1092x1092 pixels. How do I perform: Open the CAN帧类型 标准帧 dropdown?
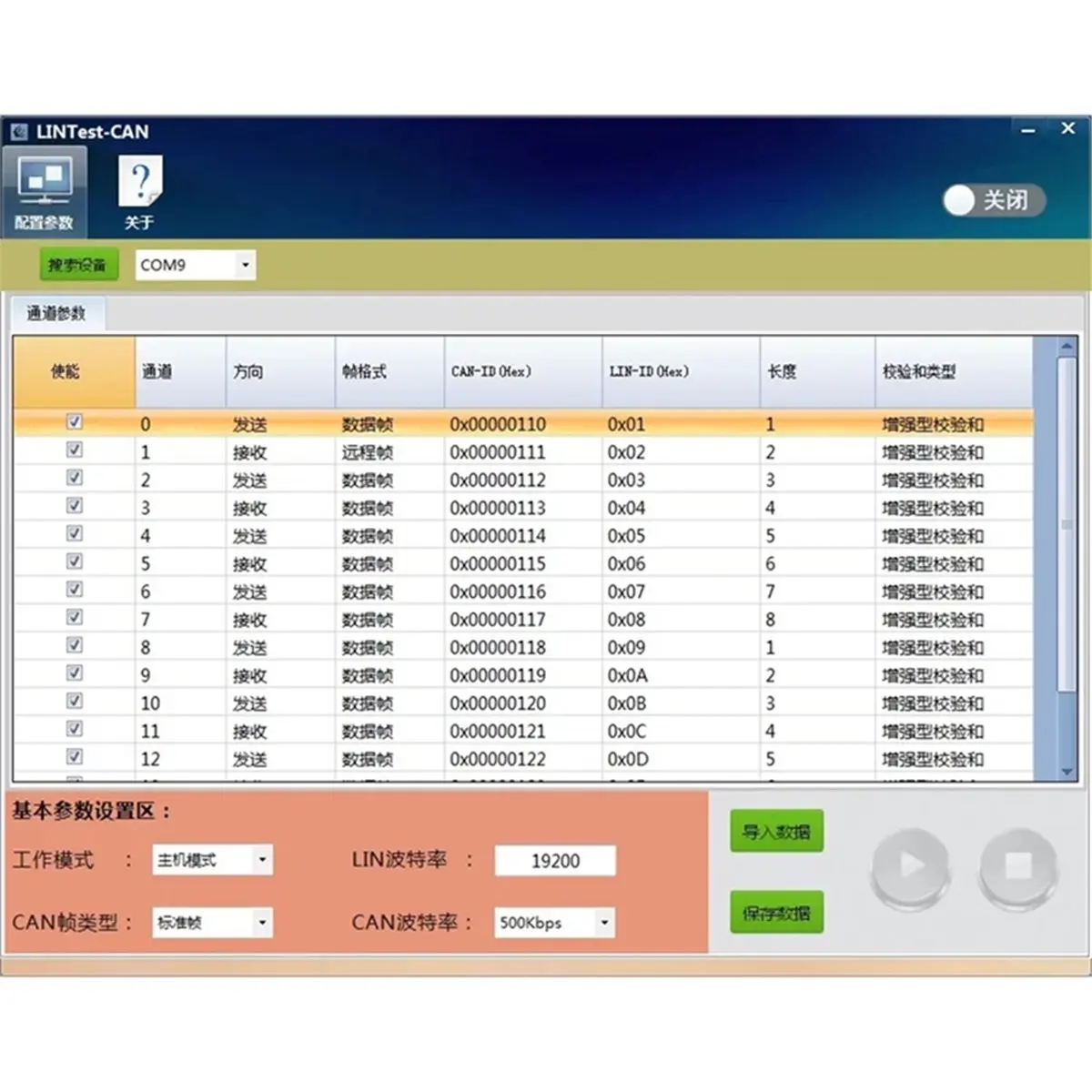[212, 923]
